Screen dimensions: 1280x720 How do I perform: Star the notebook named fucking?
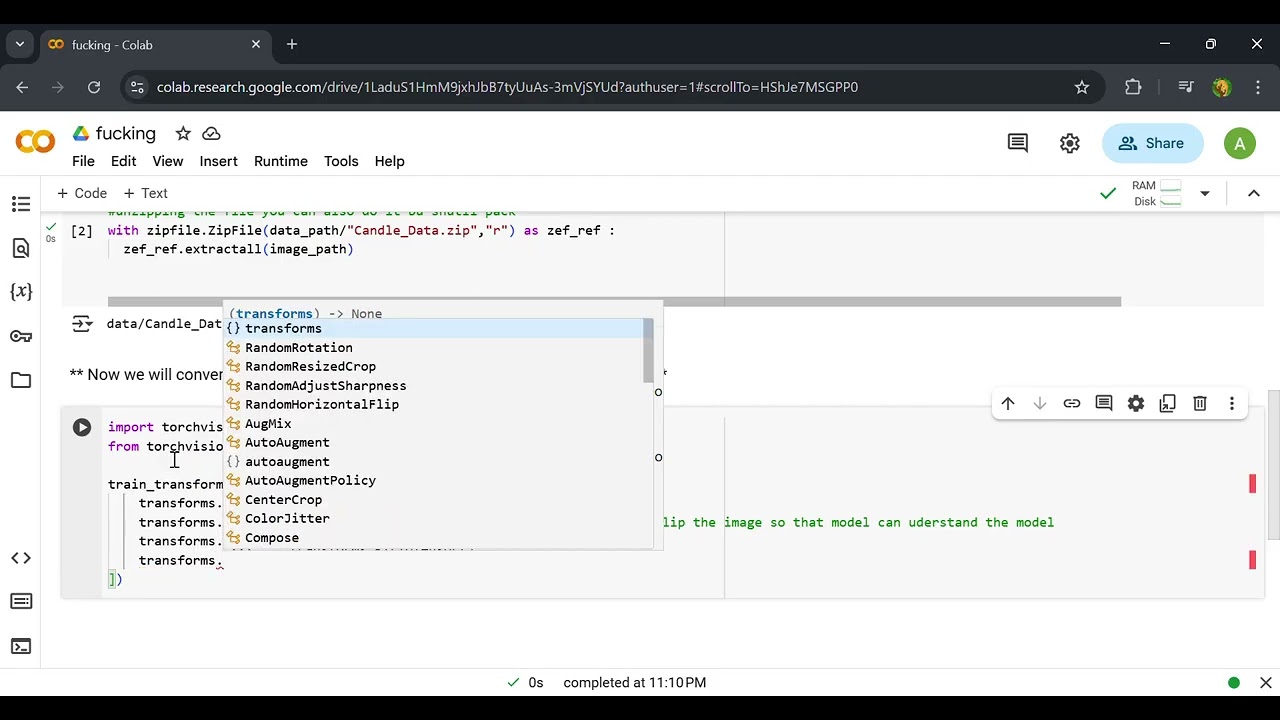click(183, 133)
